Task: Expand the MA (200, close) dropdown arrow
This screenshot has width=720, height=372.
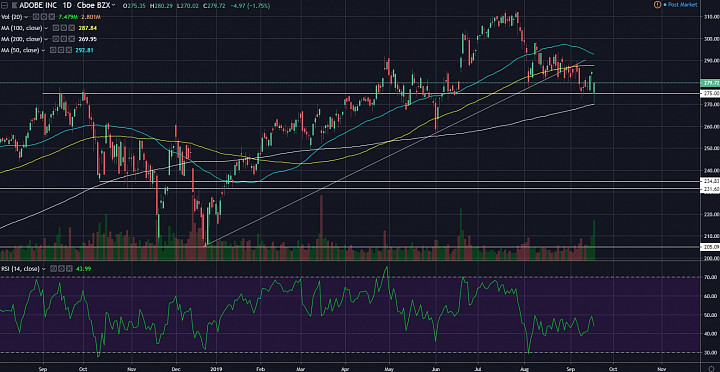Action: (46, 39)
